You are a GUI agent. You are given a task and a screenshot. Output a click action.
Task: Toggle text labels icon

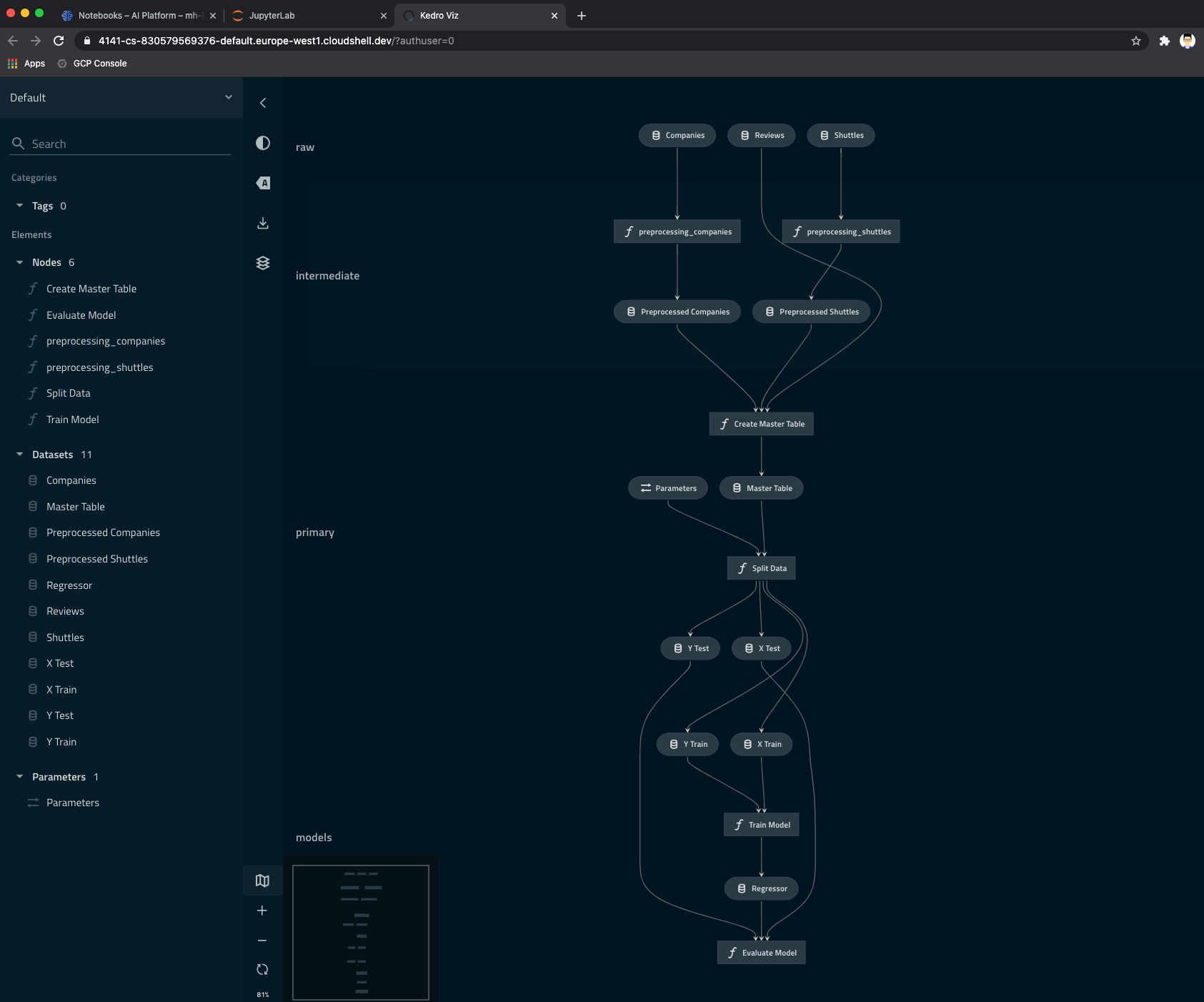coord(263,183)
